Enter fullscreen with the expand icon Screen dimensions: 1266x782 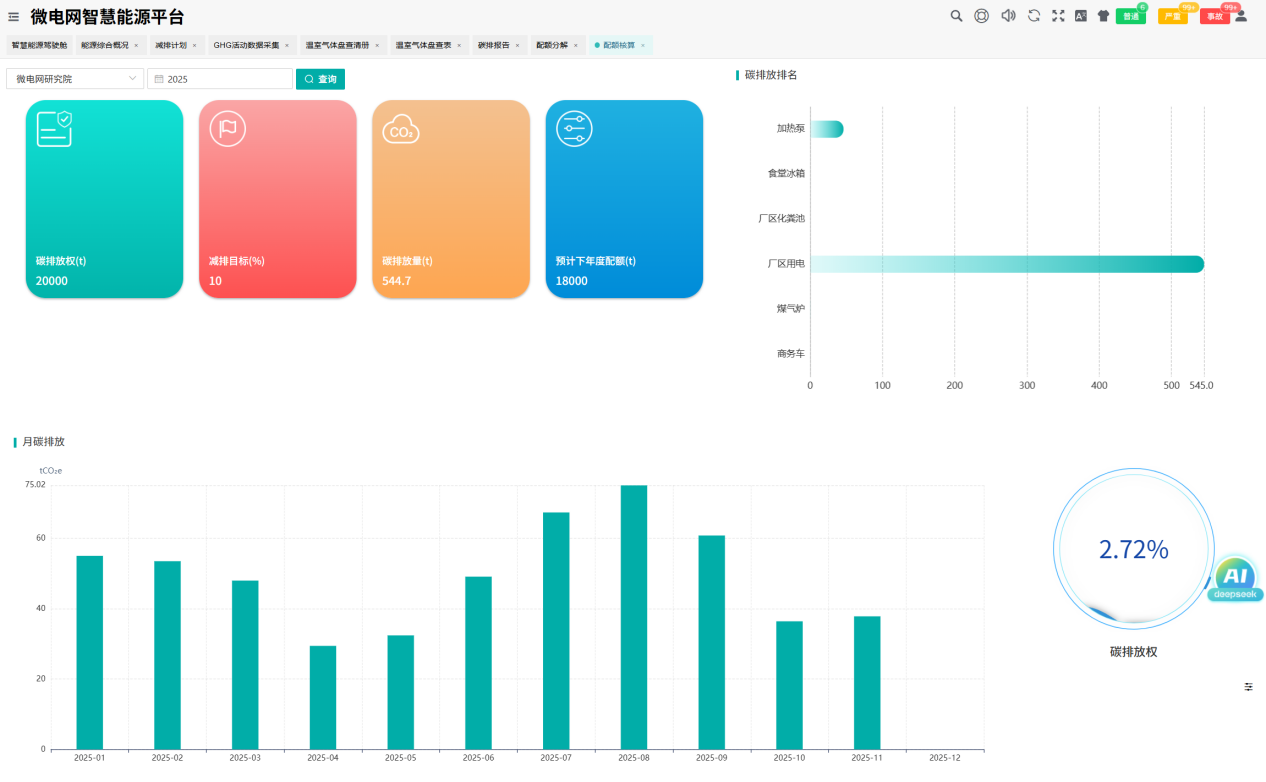[1058, 16]
